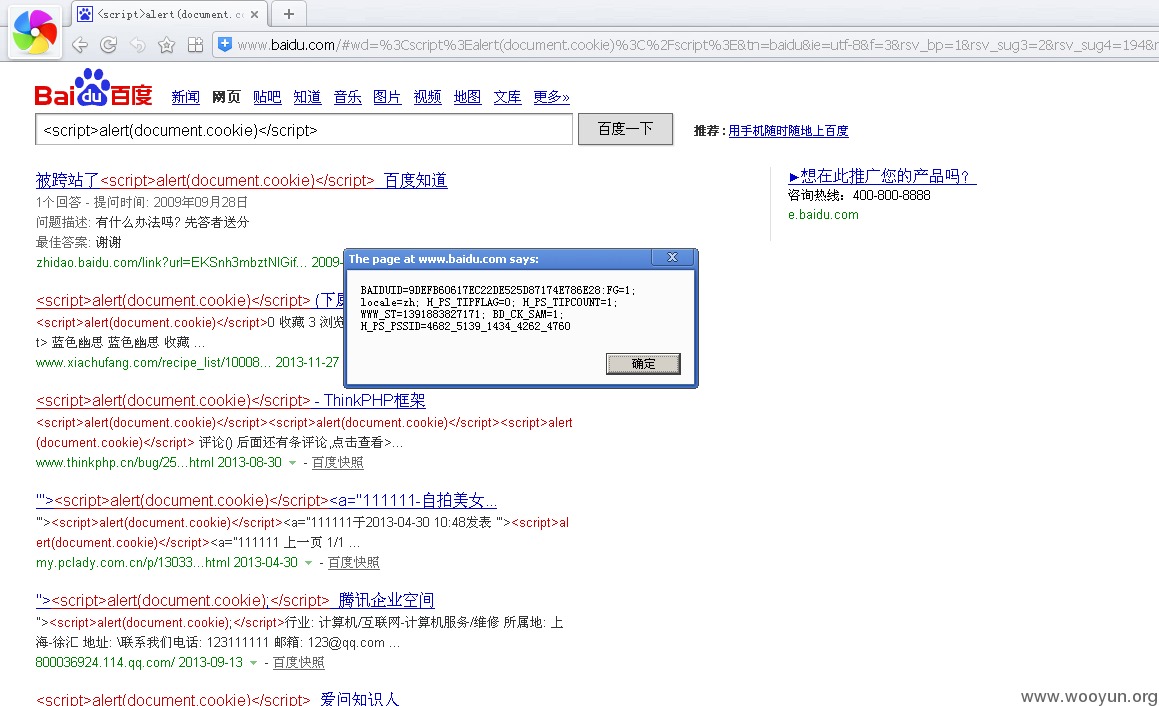Click the 百度一下 search button

click(x=625, y=129)
